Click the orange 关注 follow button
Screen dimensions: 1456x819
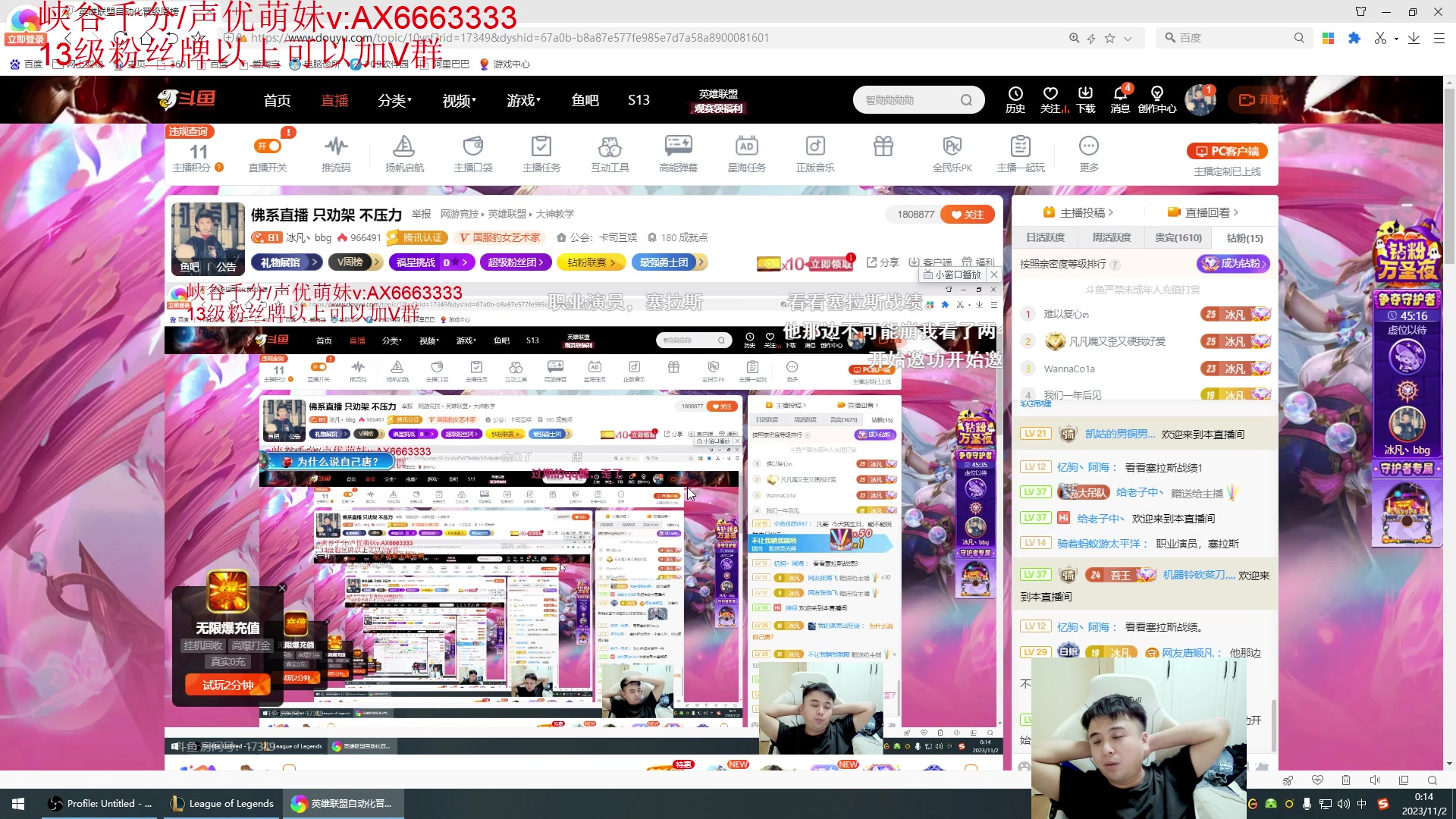(968, 215)
